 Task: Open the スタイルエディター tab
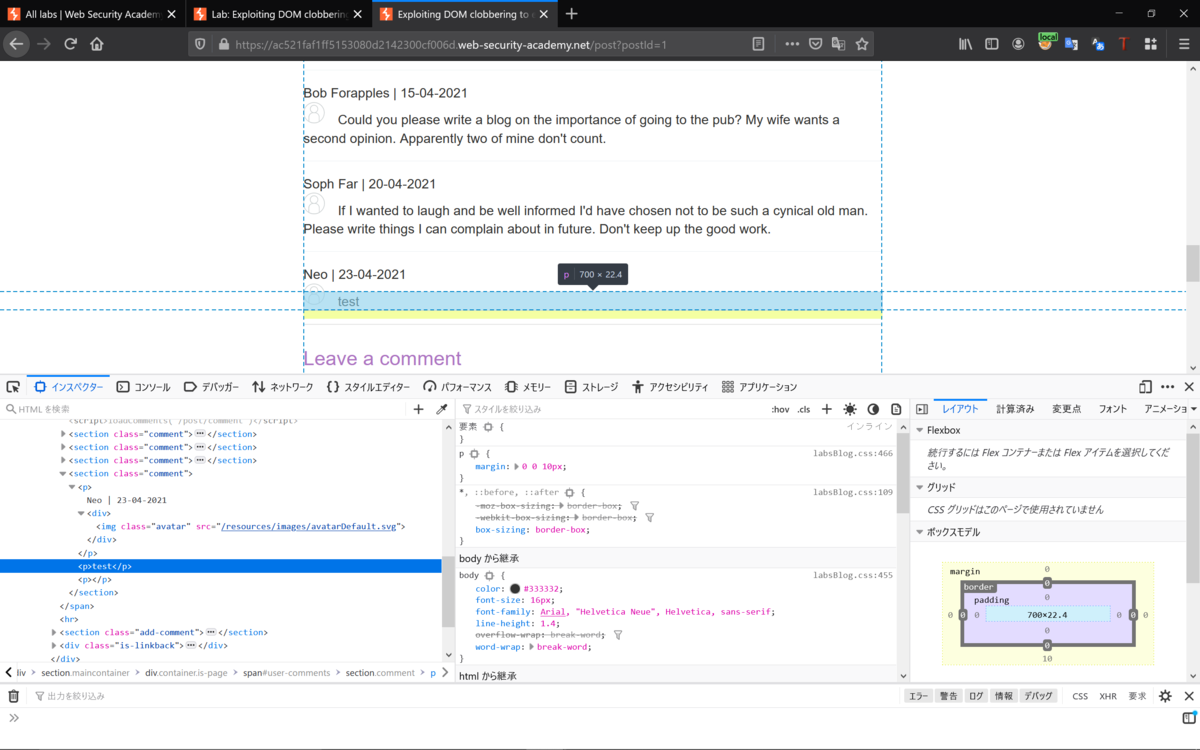pyautogui.click(x=368, y=387)
